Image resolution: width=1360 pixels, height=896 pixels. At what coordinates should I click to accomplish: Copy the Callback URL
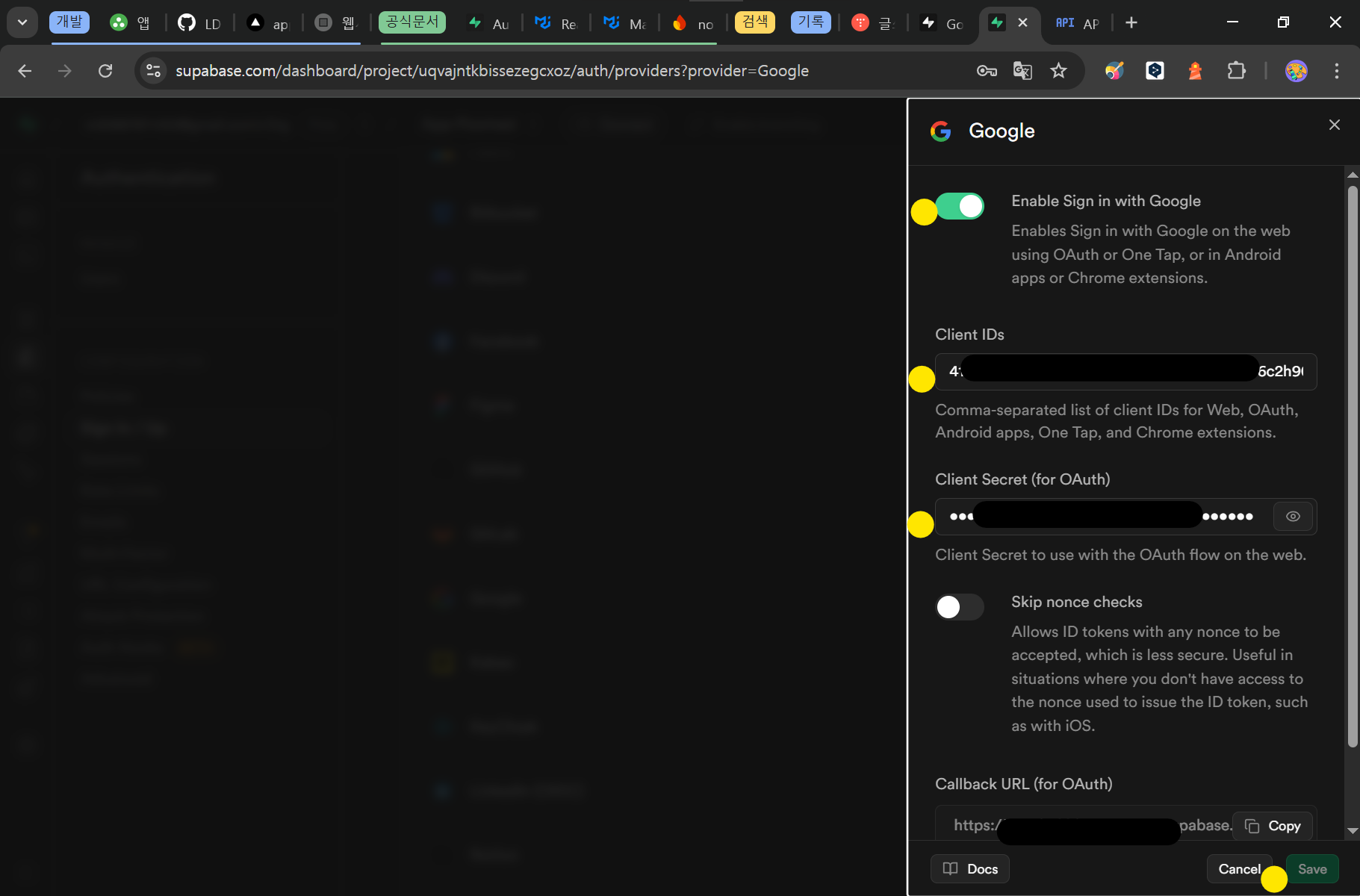pos(1273,826)
